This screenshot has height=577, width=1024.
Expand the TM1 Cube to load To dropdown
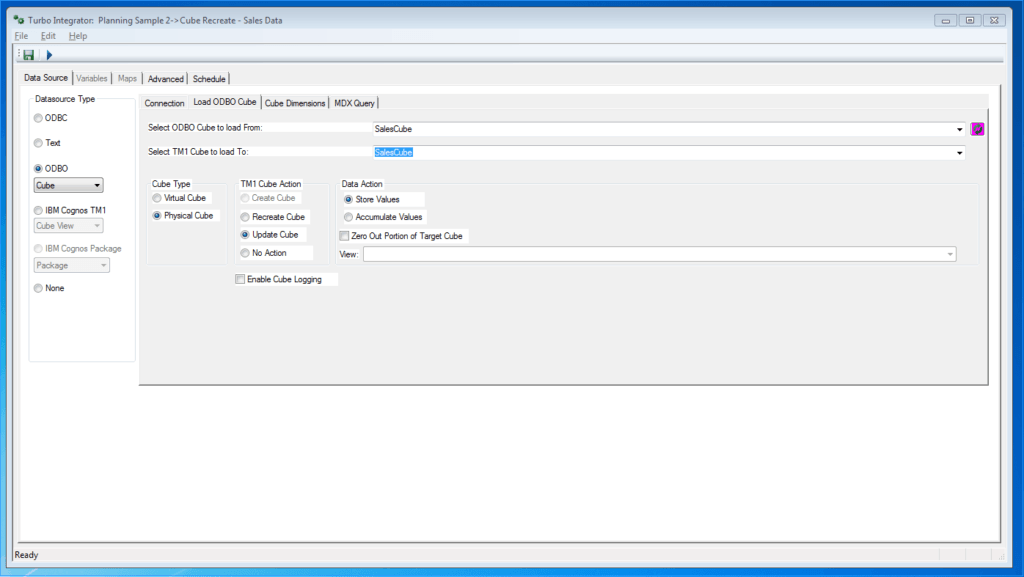(959, 152)
